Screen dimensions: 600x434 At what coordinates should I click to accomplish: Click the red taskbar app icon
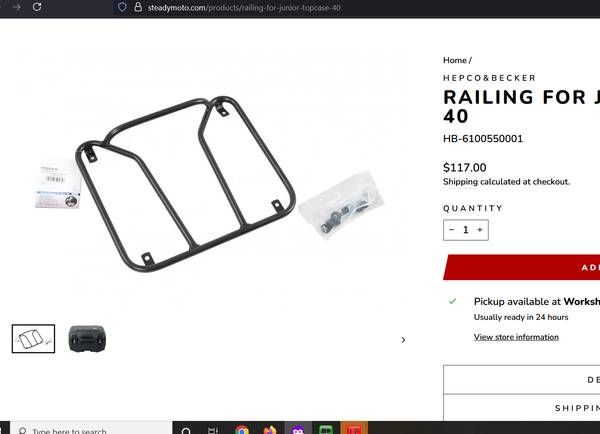tap(354, 429)
